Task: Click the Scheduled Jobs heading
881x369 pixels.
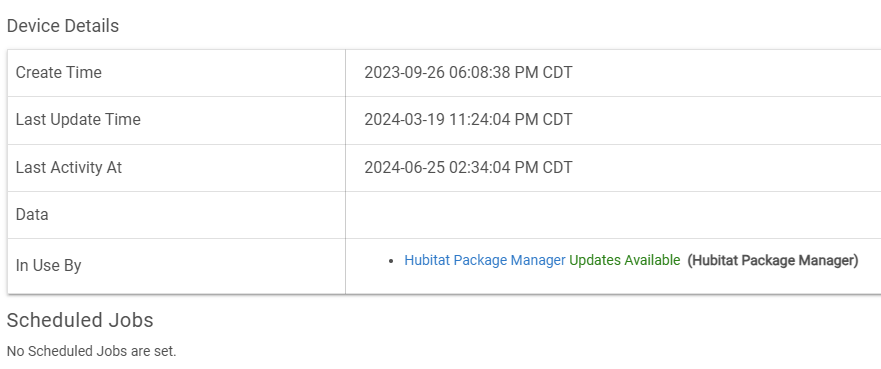Action: point(80,320)
